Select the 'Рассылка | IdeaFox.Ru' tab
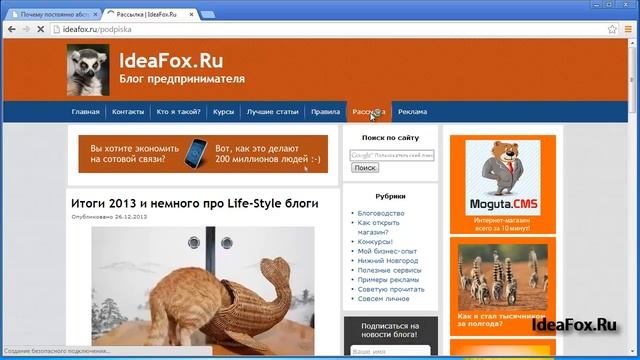The image size is (640, 360). pos(150,14)
